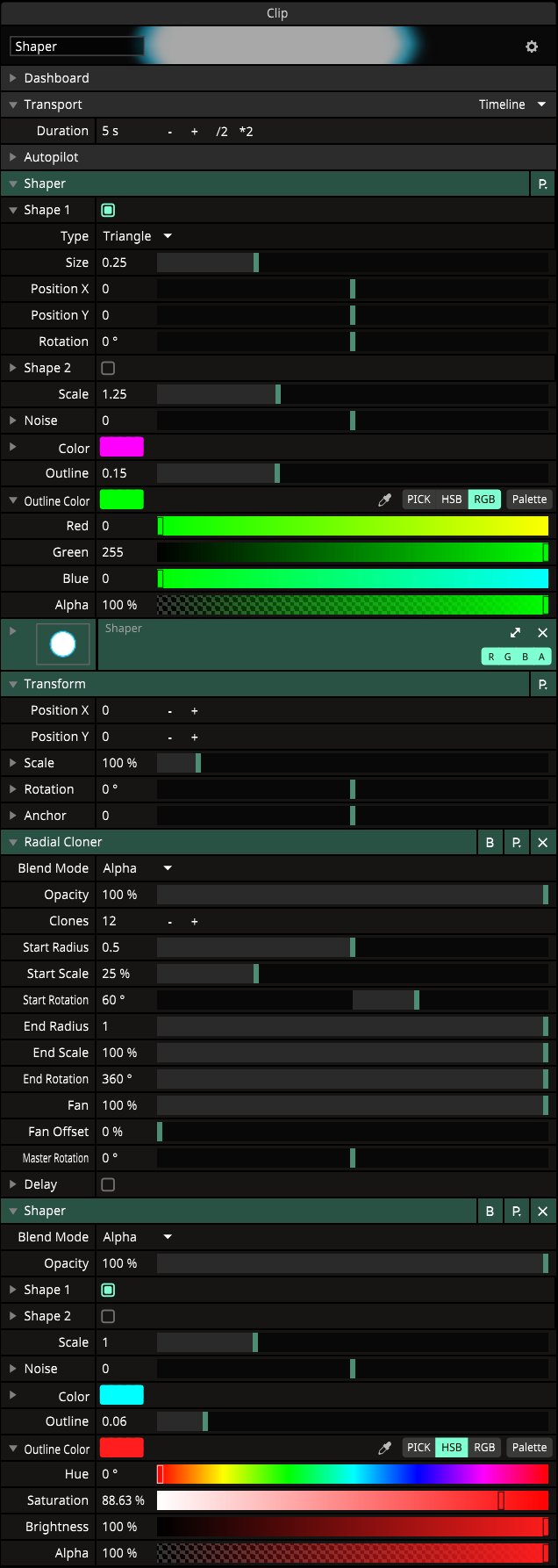Screen dimensions: 558x1568
Task: Click the magenta Color swatch
Action: click(122, 447)
